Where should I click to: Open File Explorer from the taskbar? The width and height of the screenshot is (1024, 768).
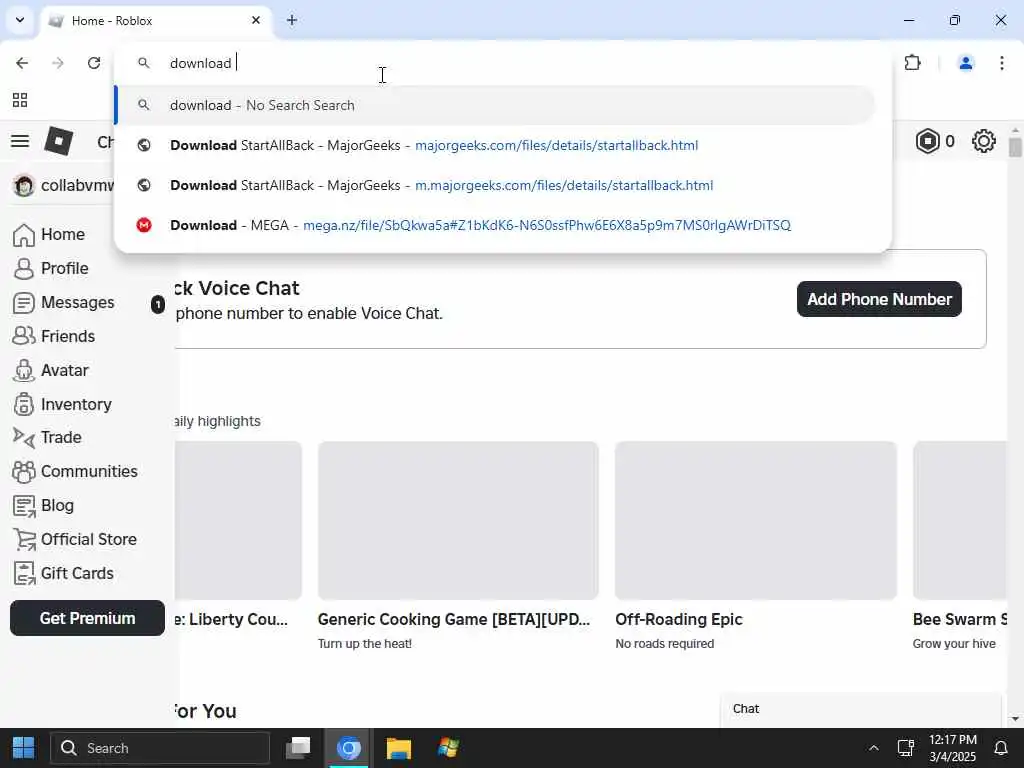click(x=398, y=748)
